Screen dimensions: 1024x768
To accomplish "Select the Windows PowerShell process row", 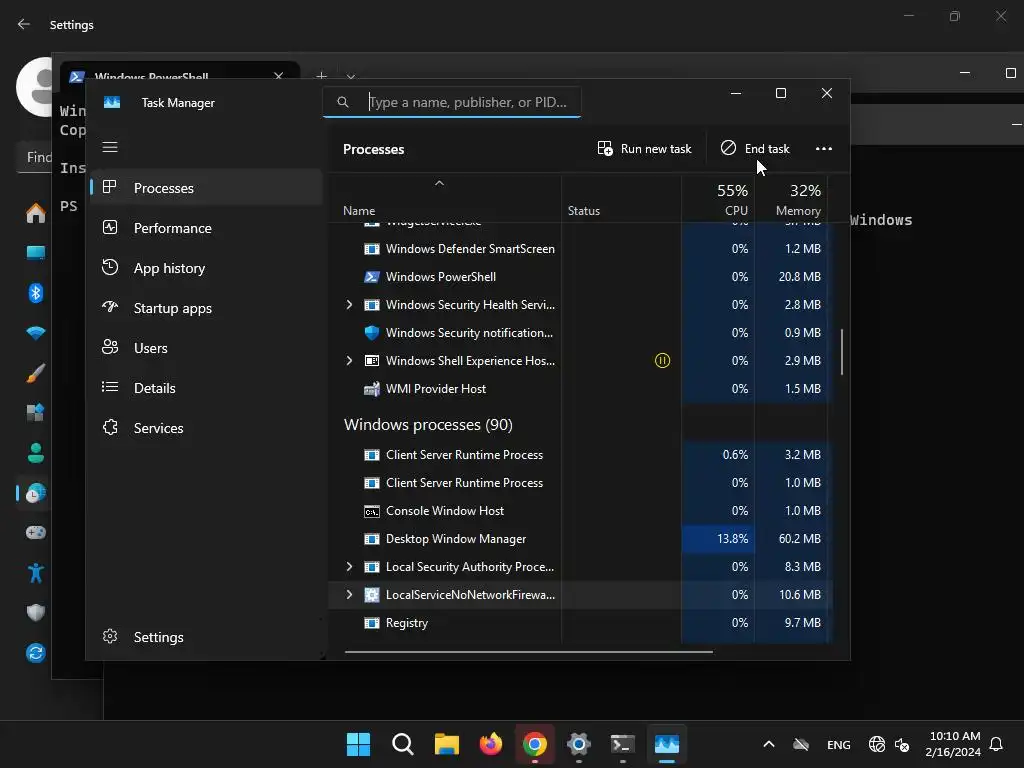I will pos(581,277).
